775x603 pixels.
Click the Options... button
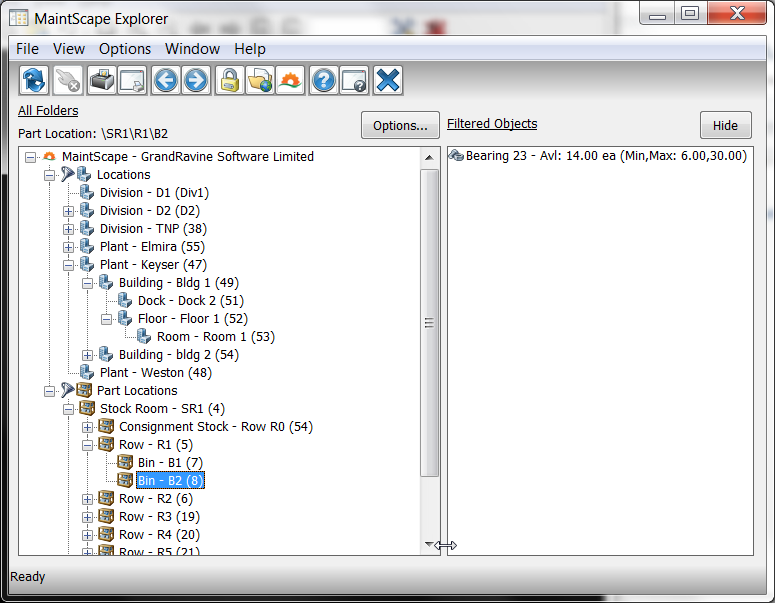[400, 126]
